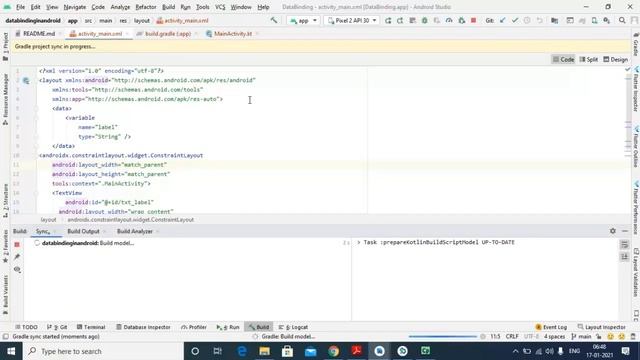Click the Search Everywhere magnifier icon

point(622,20)
